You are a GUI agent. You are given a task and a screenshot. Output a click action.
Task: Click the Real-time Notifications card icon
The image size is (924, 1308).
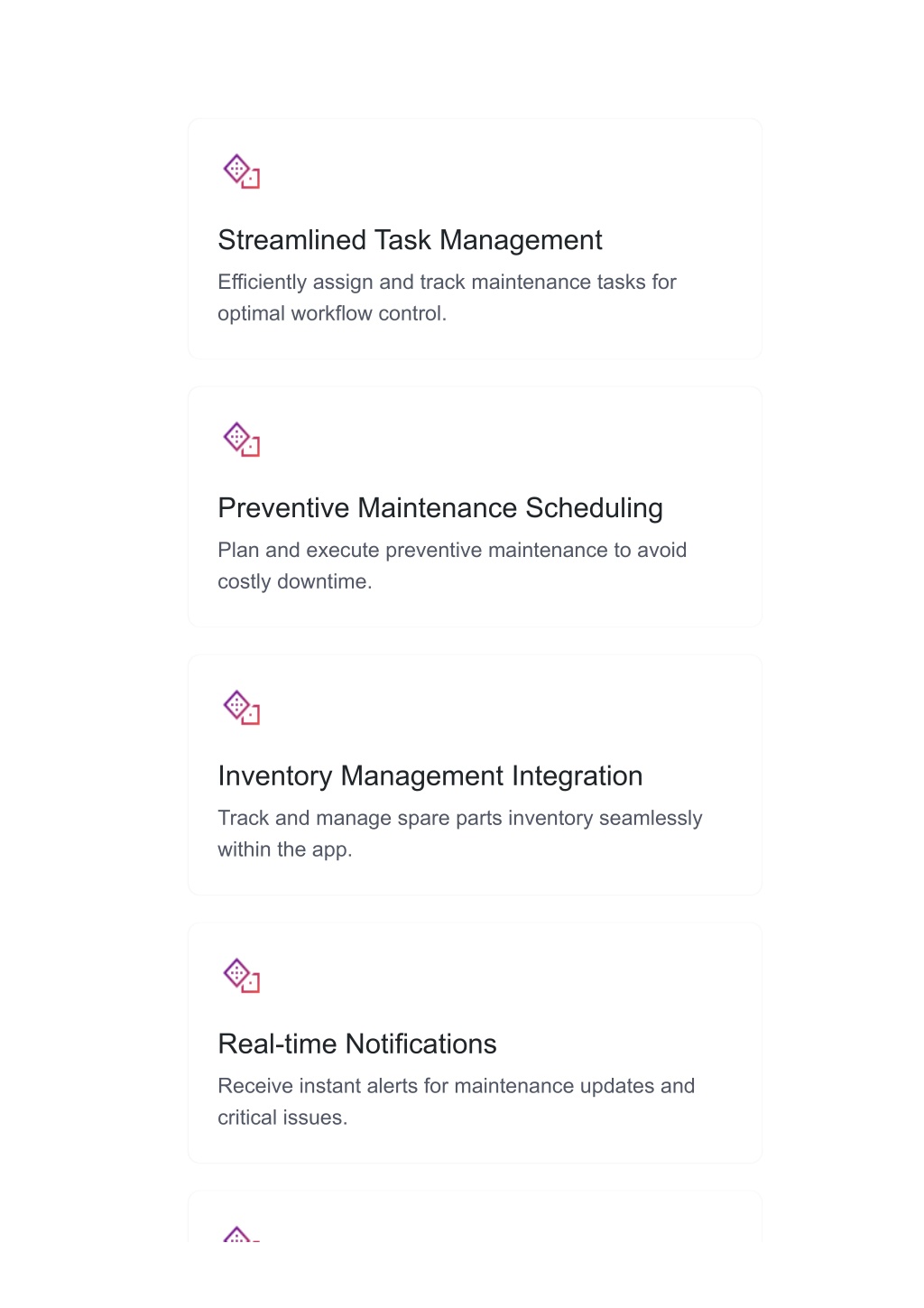click(241, 975)
